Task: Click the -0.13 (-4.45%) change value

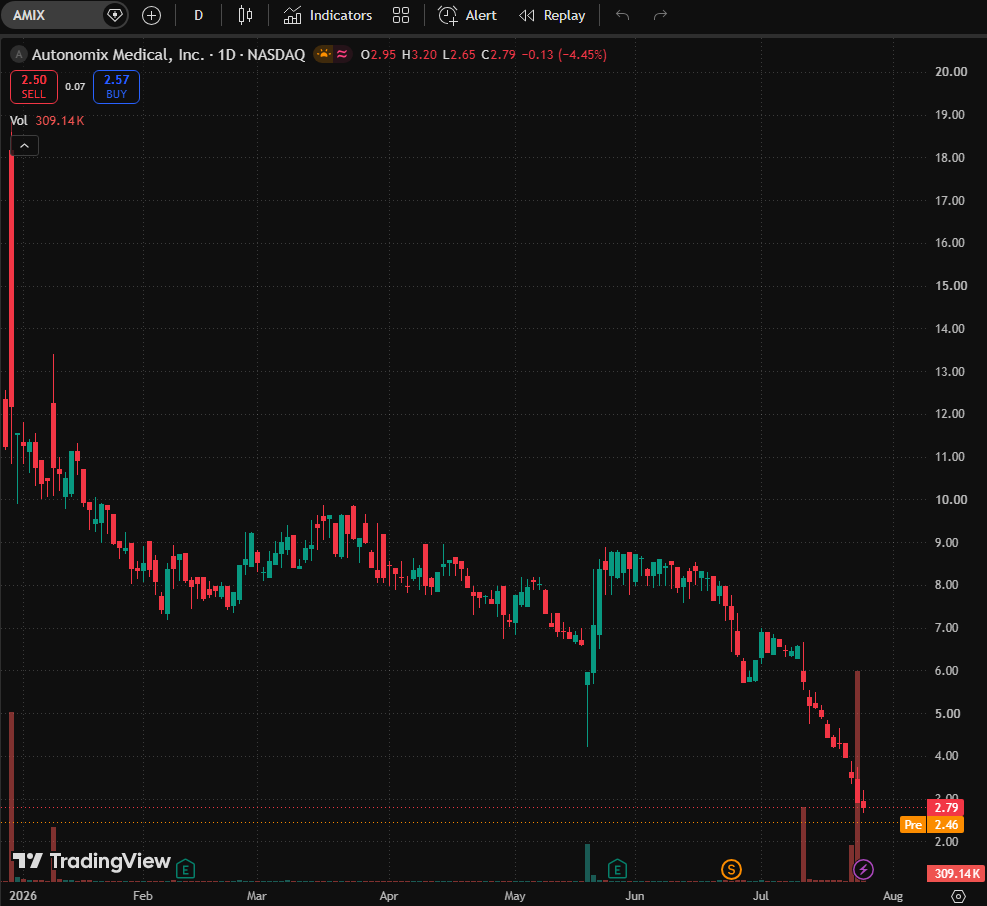Action: coord(565,55)
